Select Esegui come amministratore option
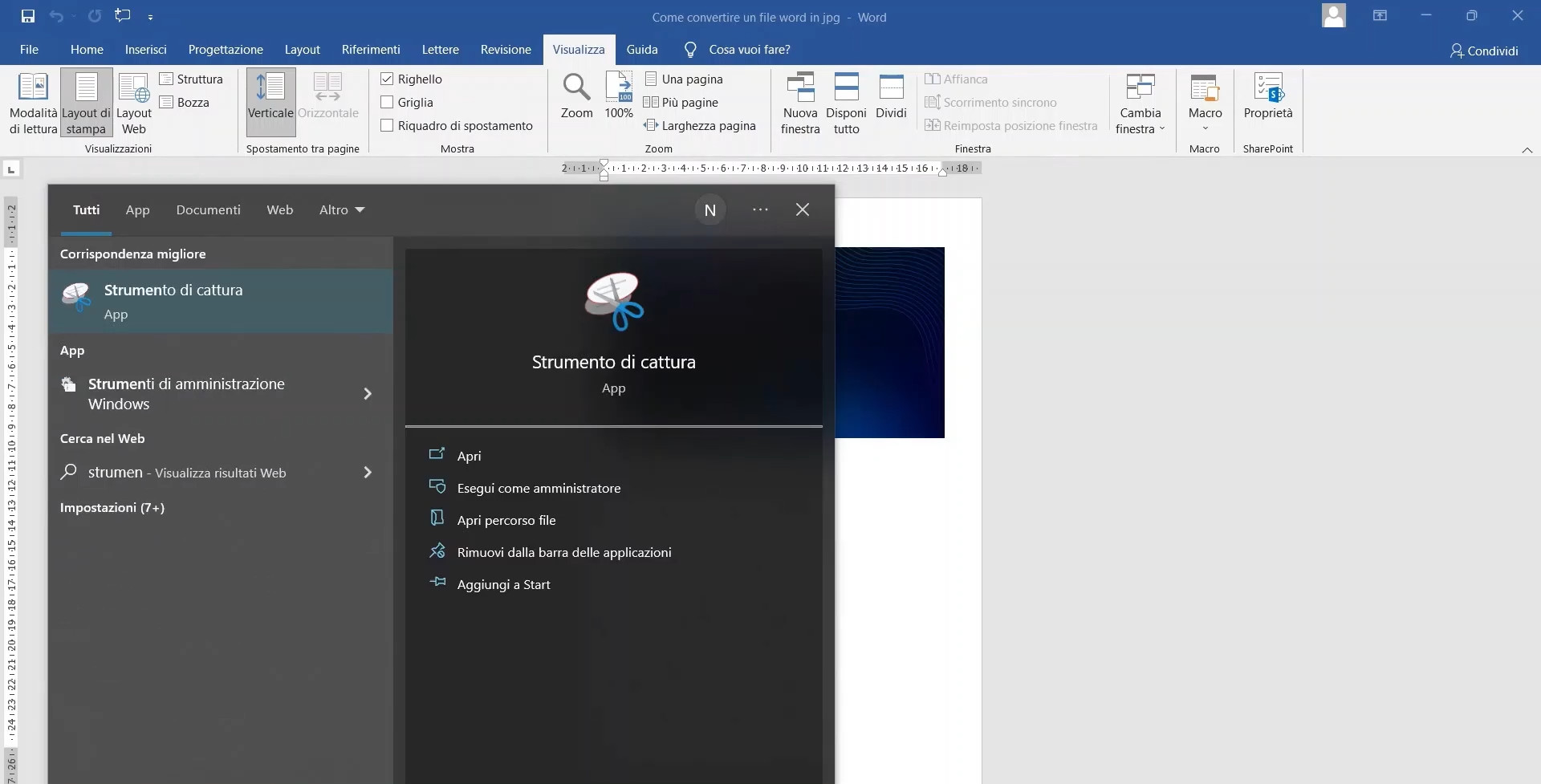This screenshot has width=1541, height=784. tap(539, 488)
